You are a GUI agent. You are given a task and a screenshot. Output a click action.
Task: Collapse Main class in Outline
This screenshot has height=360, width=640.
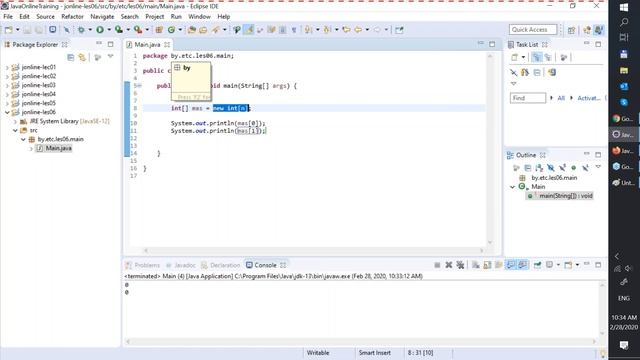click(x=513, y=187)
